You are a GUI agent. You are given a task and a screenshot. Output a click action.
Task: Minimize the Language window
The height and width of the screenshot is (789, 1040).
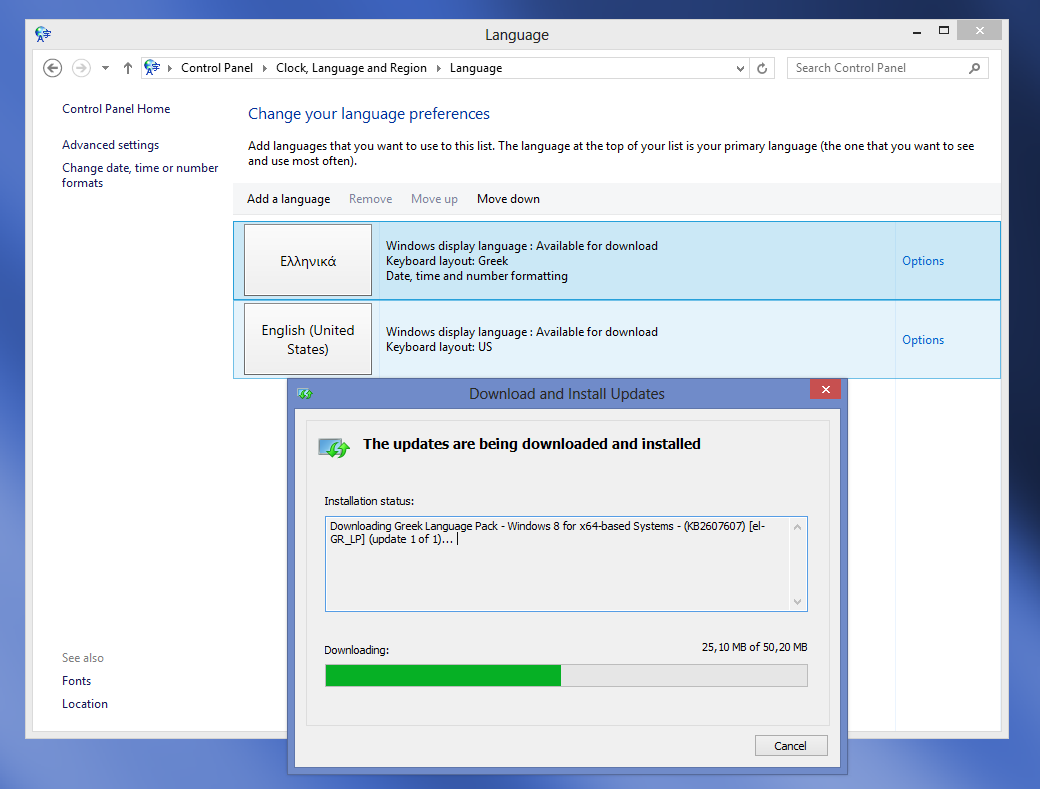[x=917, y=32]
